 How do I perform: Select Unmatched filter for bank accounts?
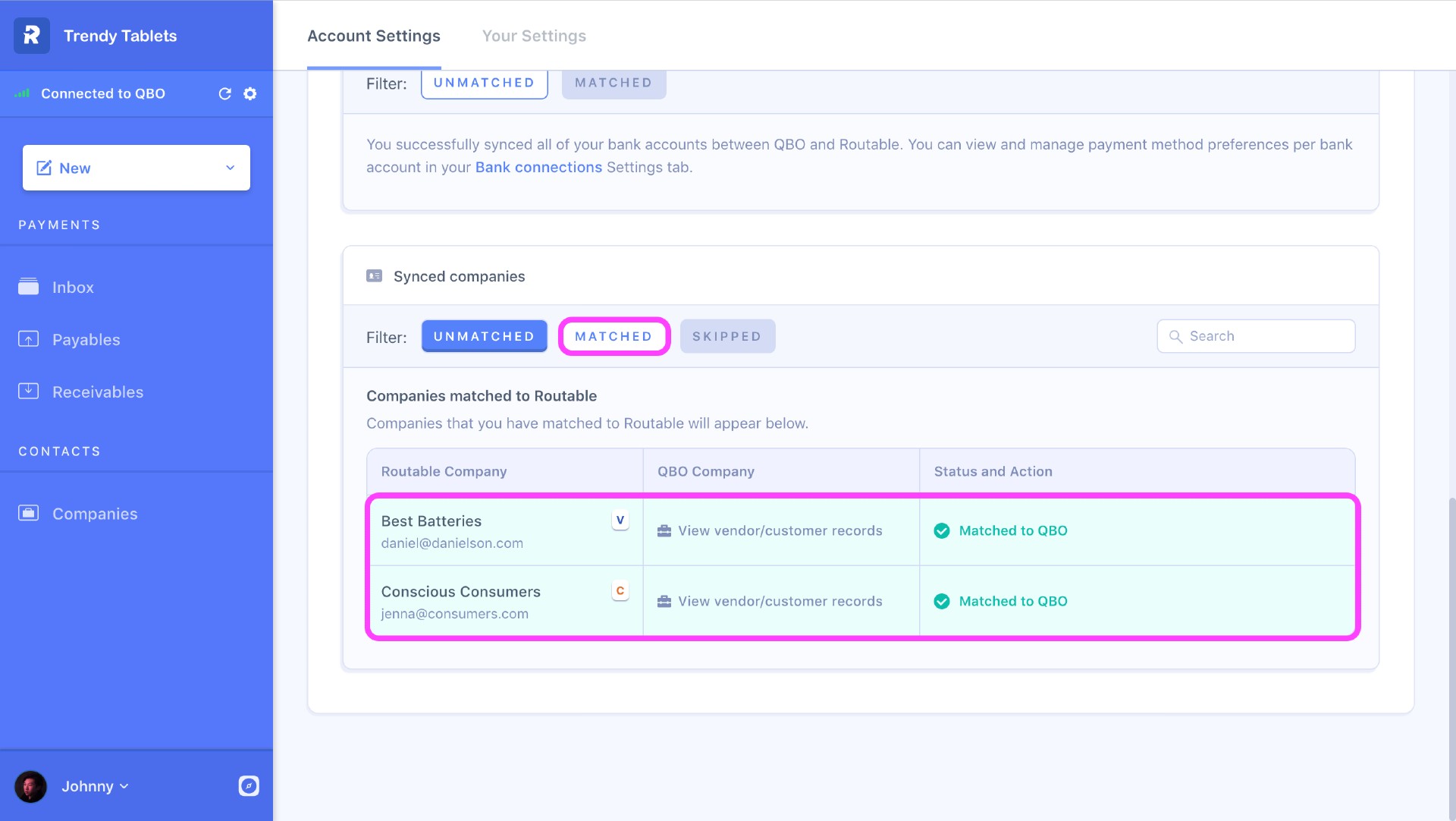[484, 83]
